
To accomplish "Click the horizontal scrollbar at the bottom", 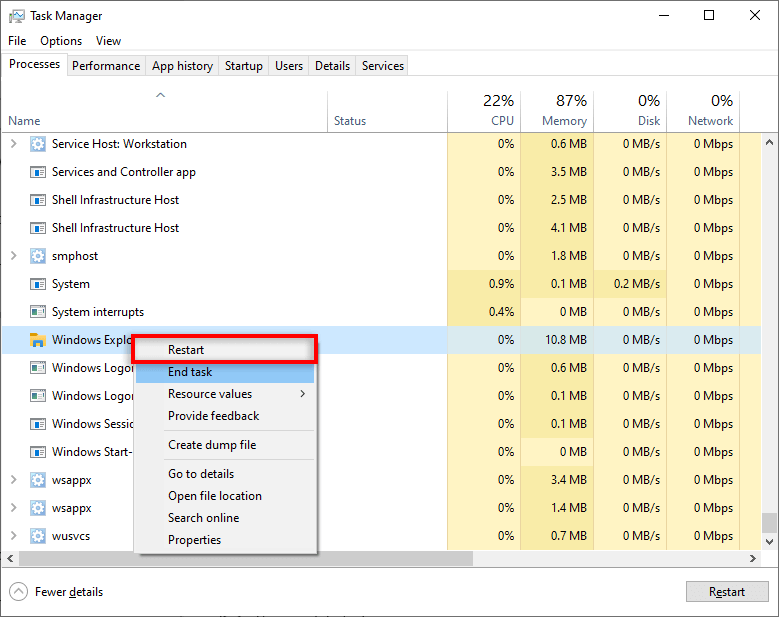I will click(240, 558).
